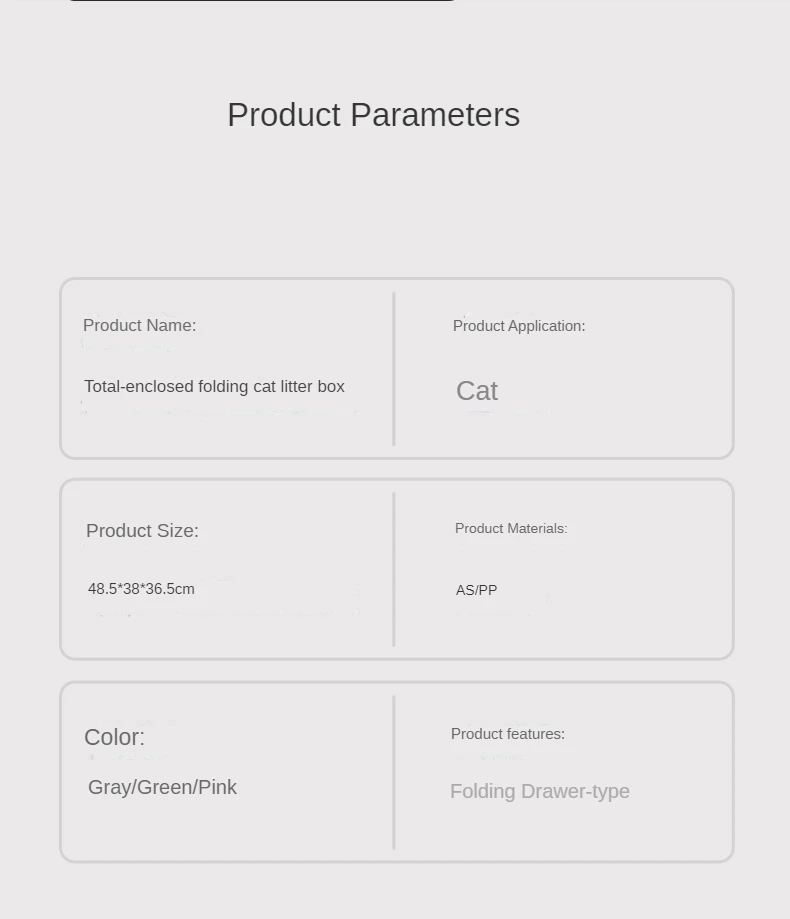This screenshot has height=919, width=790.
Task: Click the Cat application value
Action: [x=477, y=391]
